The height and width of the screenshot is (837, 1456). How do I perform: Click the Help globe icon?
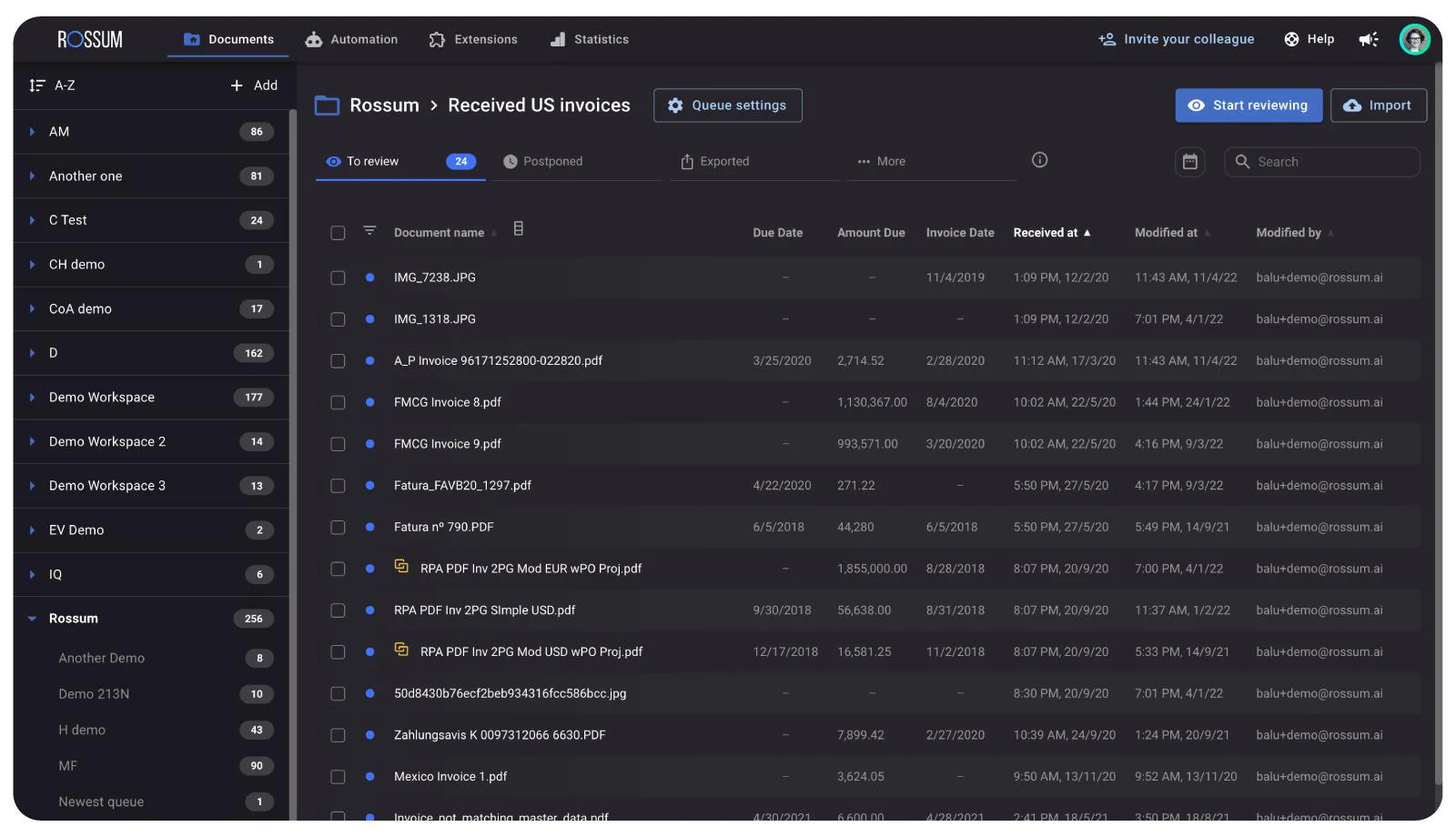[1291, 39]
